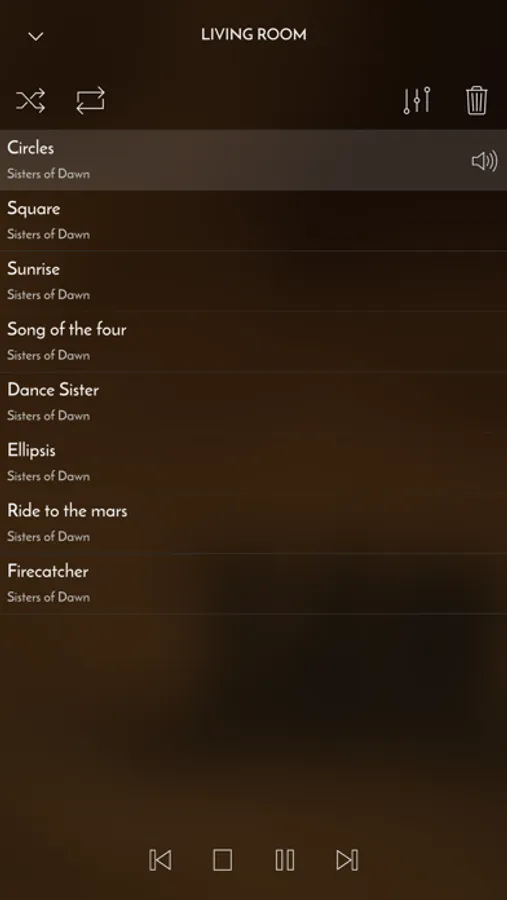Tap the speaker icon on Circles

pos(485,161)
